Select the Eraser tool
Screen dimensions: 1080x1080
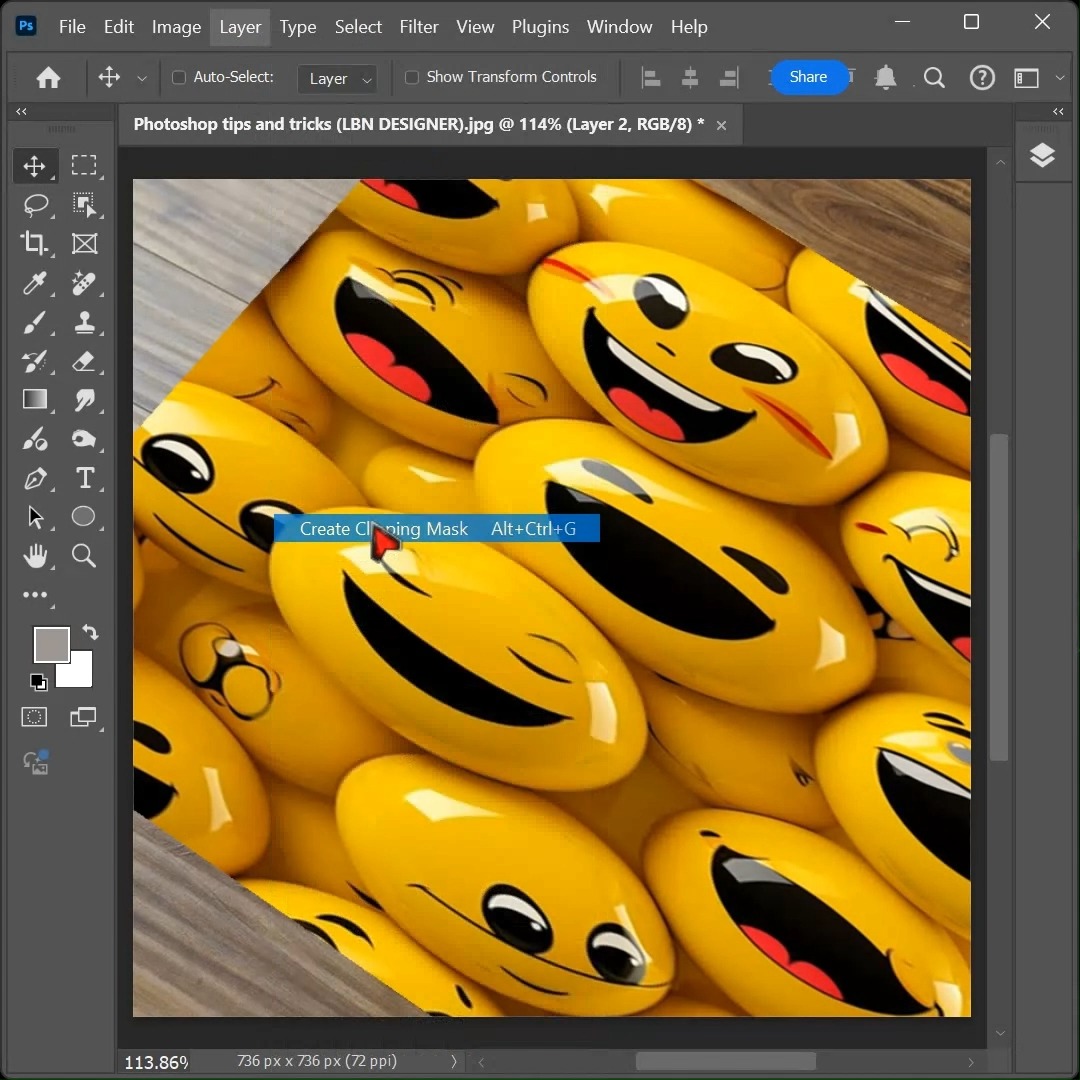click(84, 361)
